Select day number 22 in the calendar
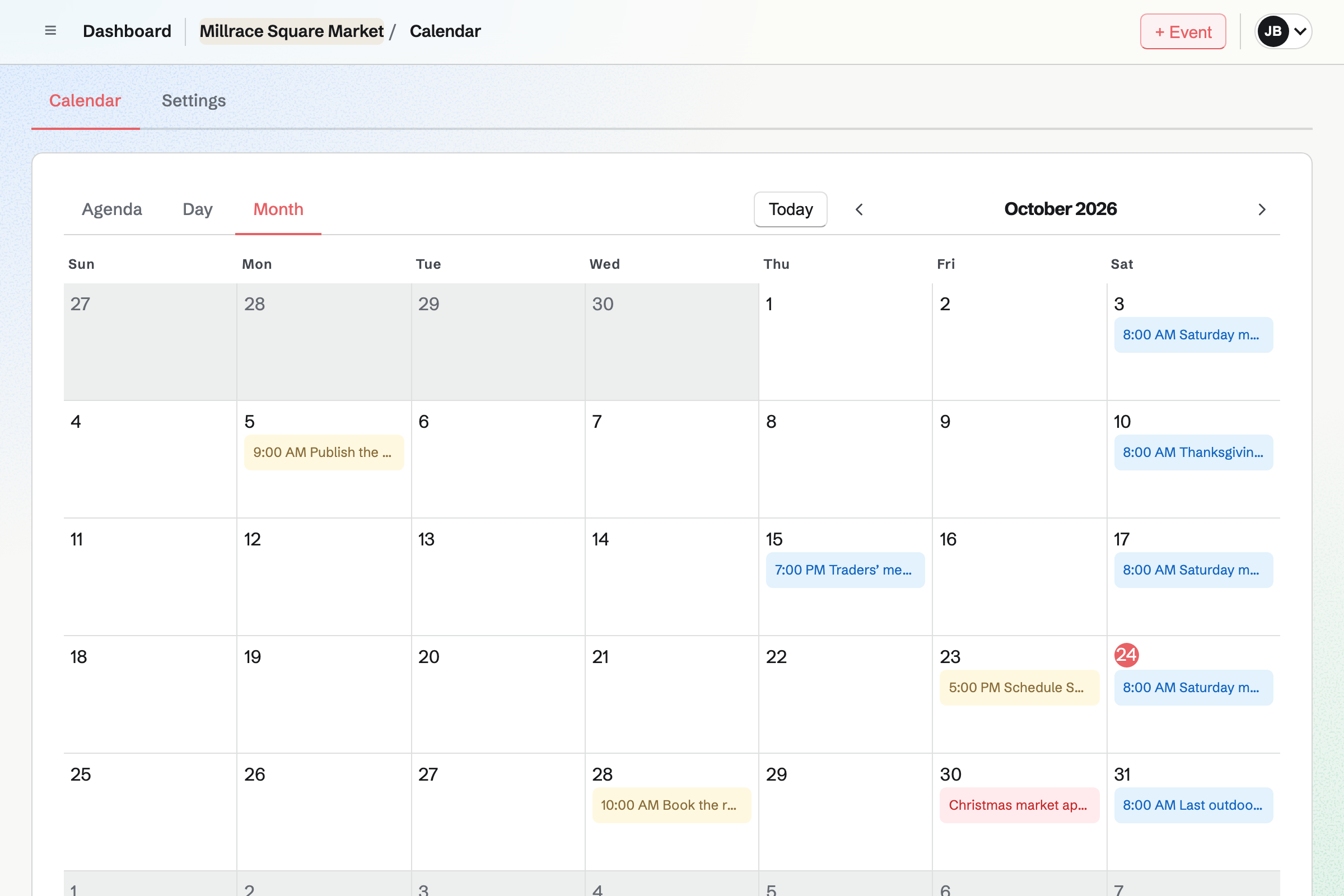This screenshot has height=896, width=1344. click(x=776, y=657)
